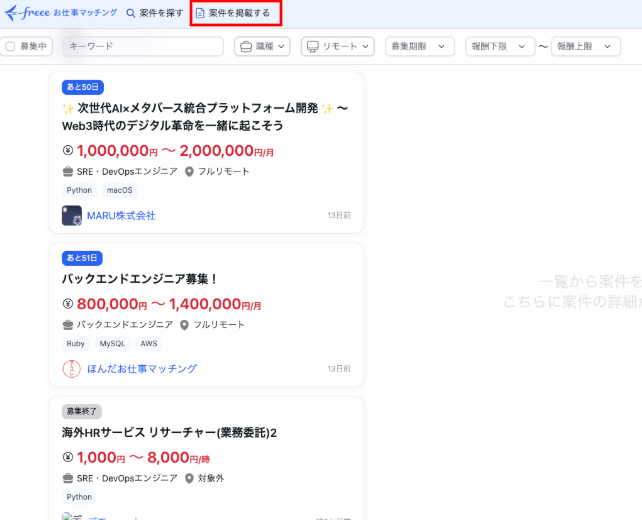Expand the リモート dropdown arrow
Viewport: 642px width, 520px height.
(x=366, y=47)
